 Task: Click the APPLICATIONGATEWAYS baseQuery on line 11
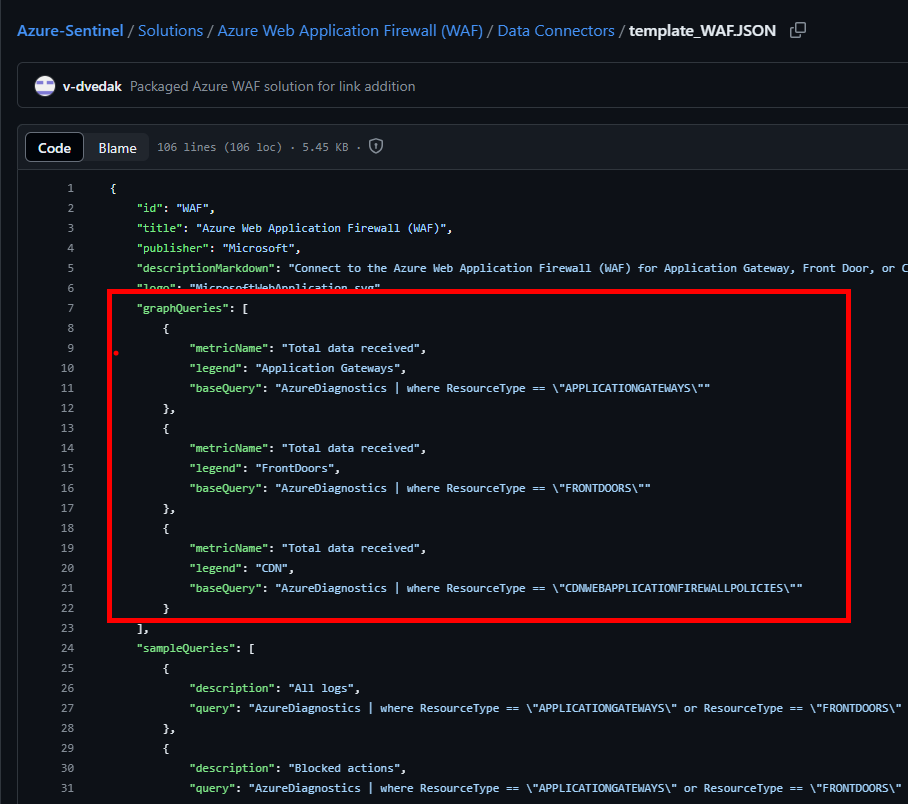pos(492,388)
